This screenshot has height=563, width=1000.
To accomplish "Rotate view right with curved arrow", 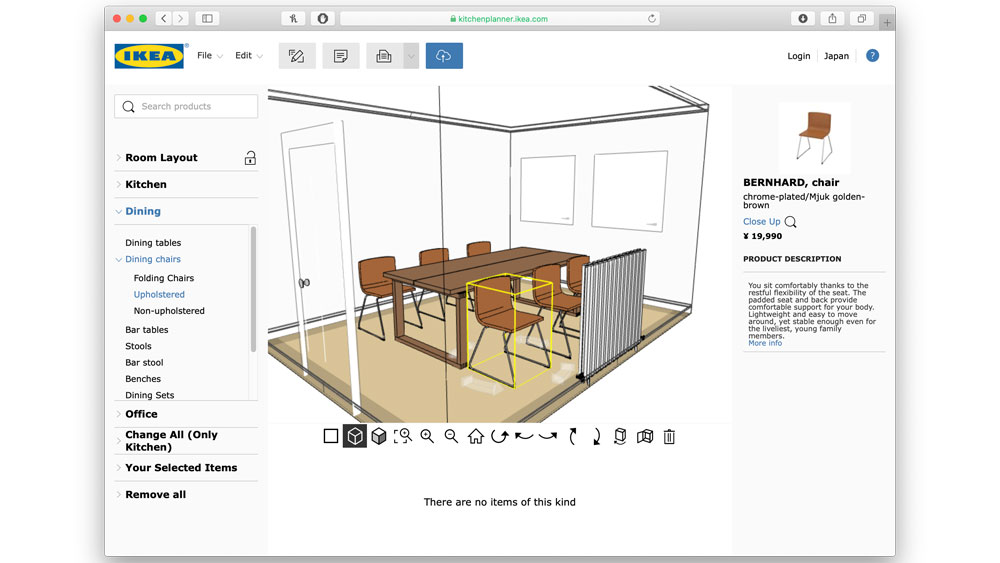I will point(548,436).
